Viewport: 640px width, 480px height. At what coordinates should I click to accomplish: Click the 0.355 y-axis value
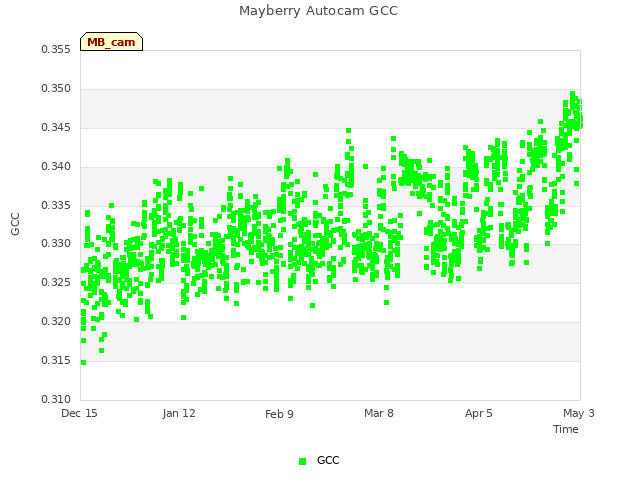56,49
